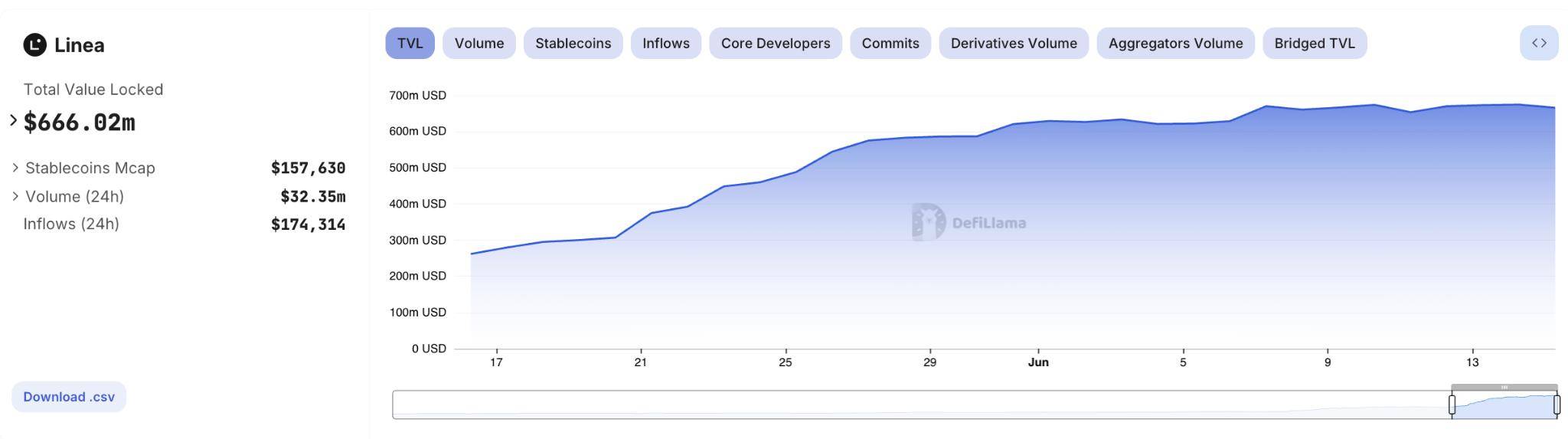This screenshot has height=439, width=1568.
Task: Click the unselected timeline navigator track
Action: [921, 405]
